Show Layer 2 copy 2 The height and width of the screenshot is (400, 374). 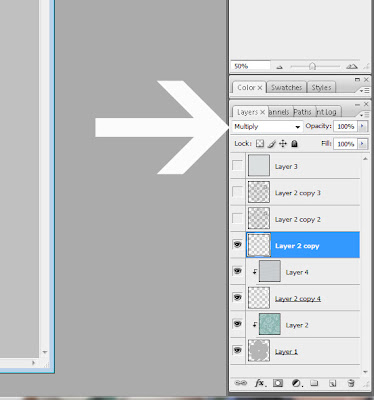237,218
